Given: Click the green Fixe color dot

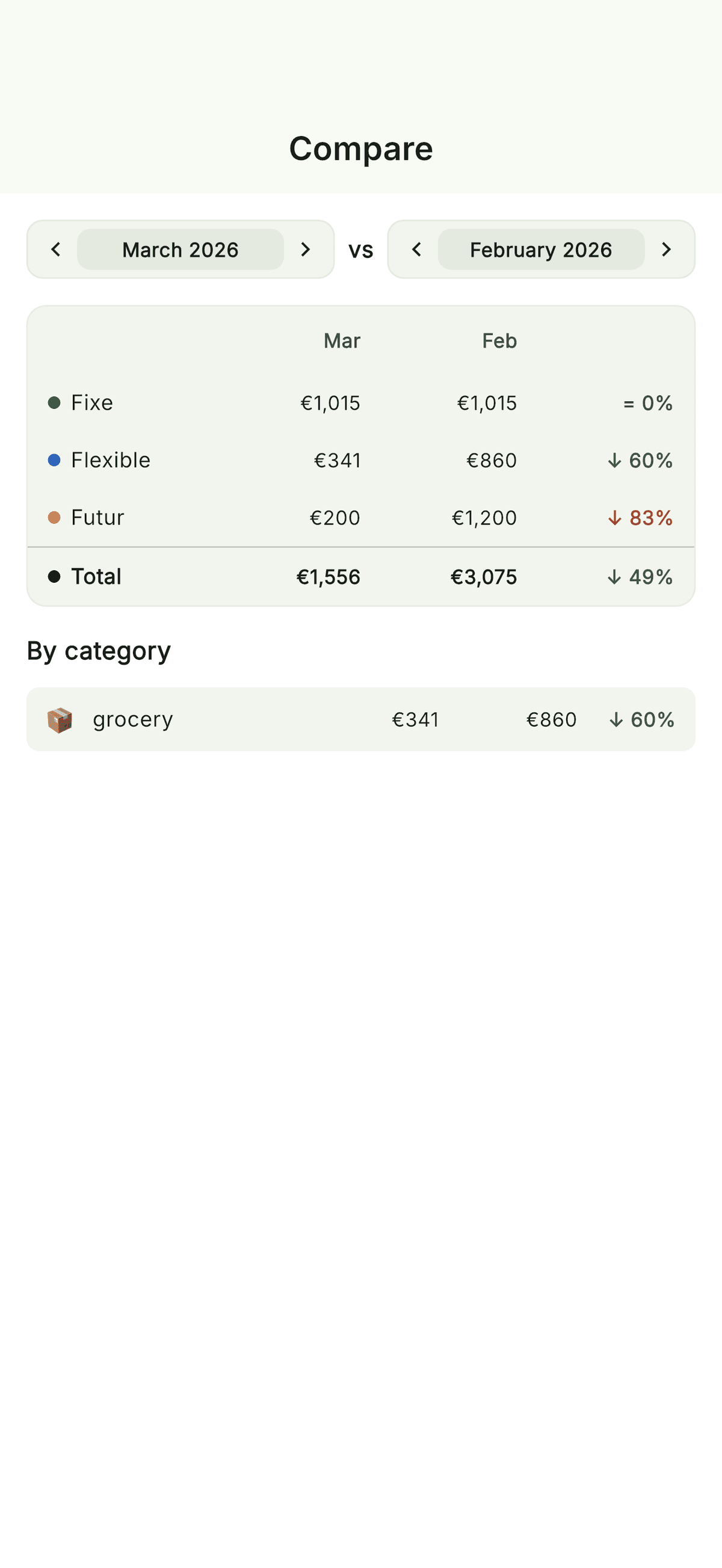Looking at the screenshot, I should [x=54, y=402].
